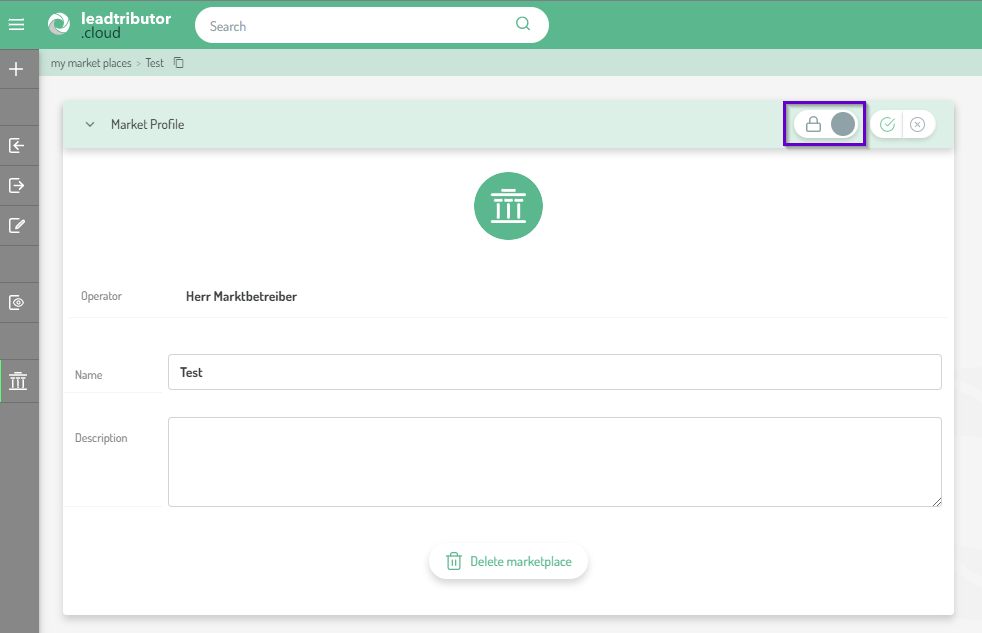This screenshot has width=982, height=633.
Task: Click the 'Test' breadcrumb item
Action: (154, 63)
